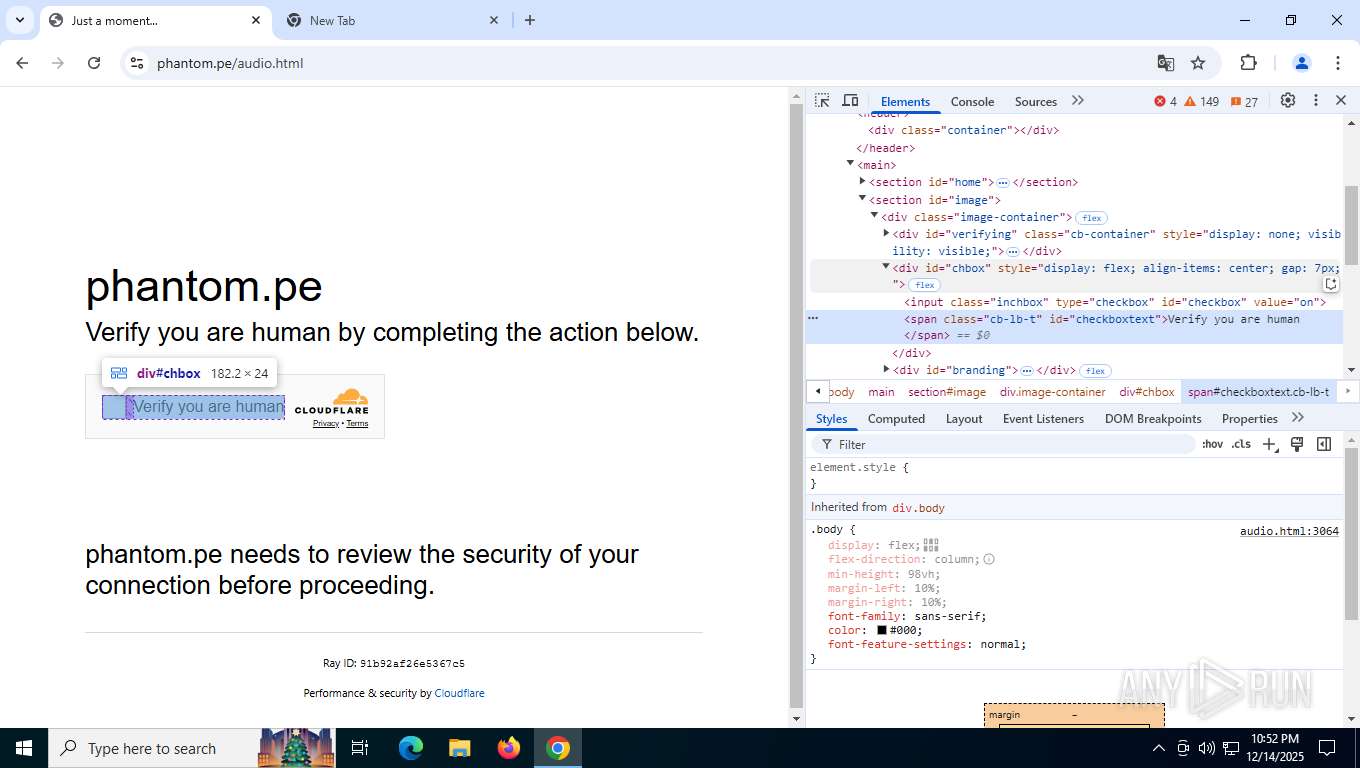Screen dimensions: 1360x768
Task: Add a new style rule plus icon
Action: (x=1270, y=444)
